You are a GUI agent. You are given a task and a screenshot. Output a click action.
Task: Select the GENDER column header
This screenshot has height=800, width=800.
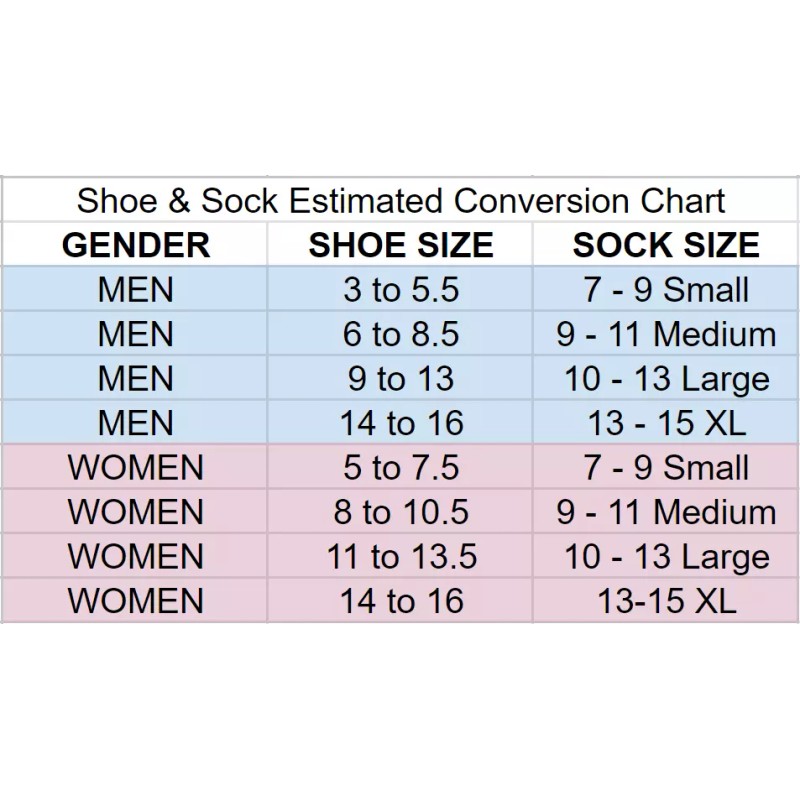click(136, 245)
